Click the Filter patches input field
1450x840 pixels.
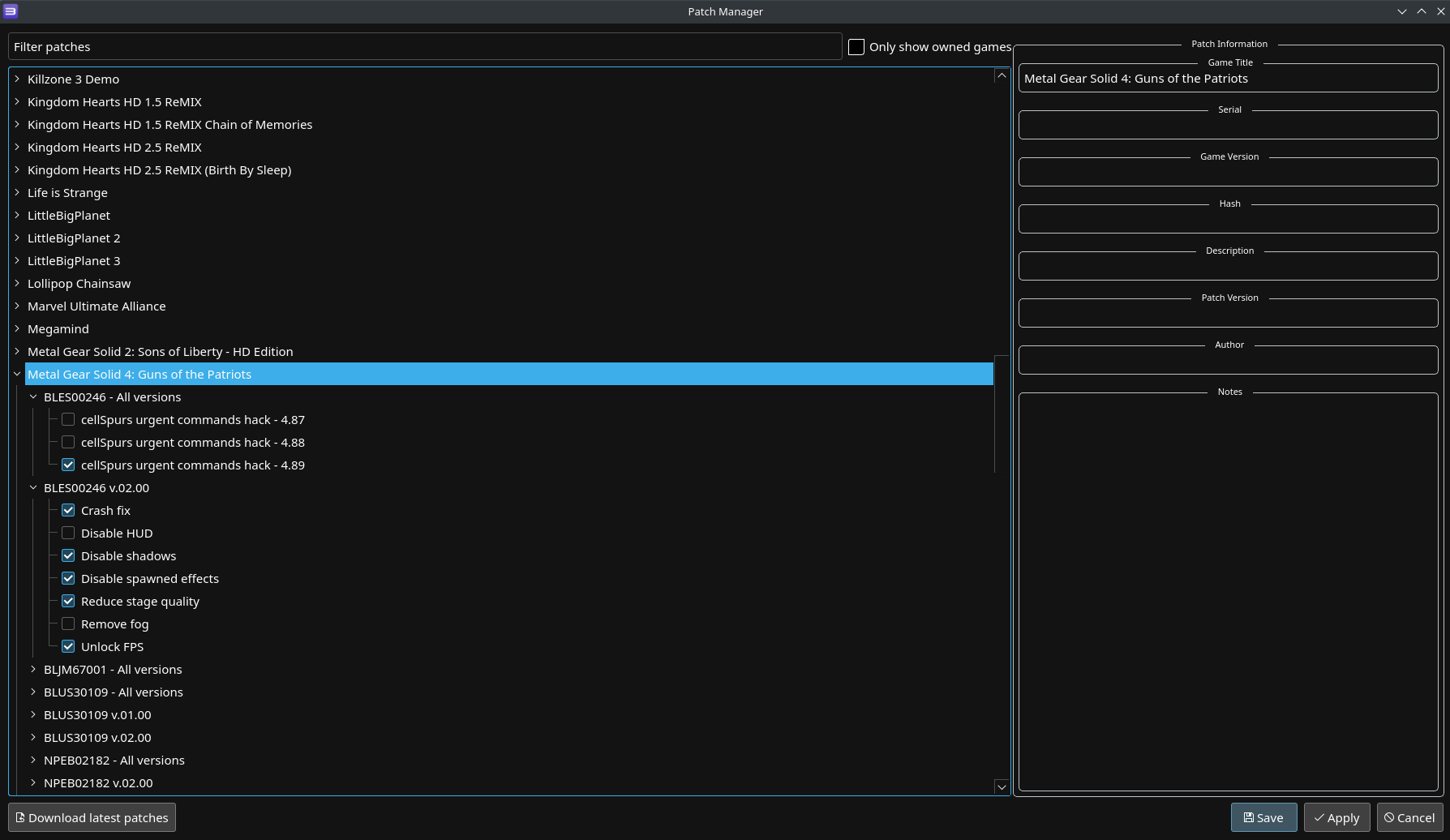point(425,47)
